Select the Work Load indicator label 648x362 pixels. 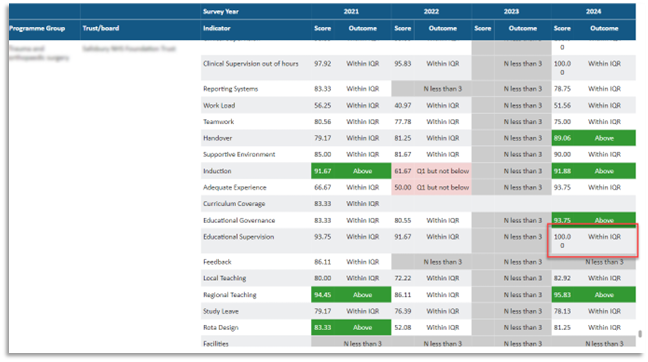219,105
